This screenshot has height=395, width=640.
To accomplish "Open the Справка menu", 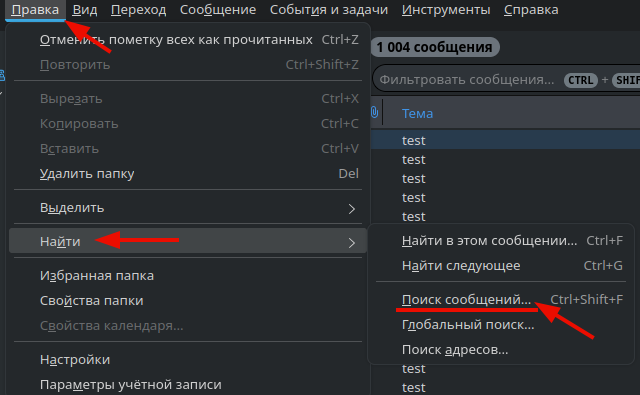I will click(x=531, y=10).
